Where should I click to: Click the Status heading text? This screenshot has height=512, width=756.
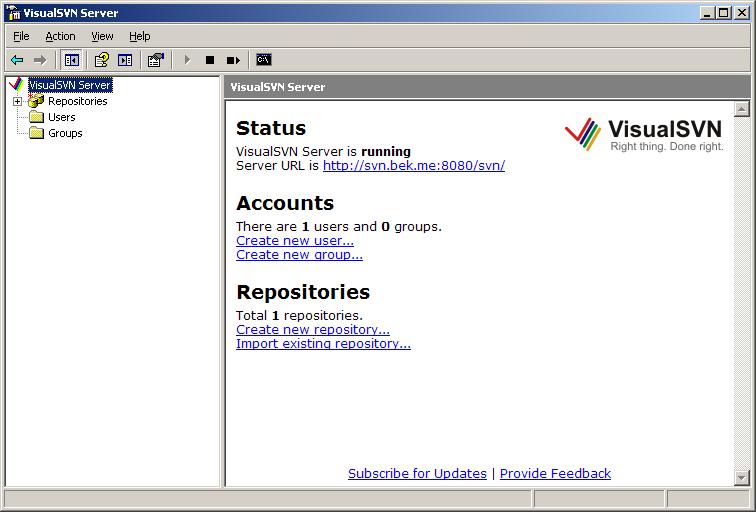[x=271, y=128]
